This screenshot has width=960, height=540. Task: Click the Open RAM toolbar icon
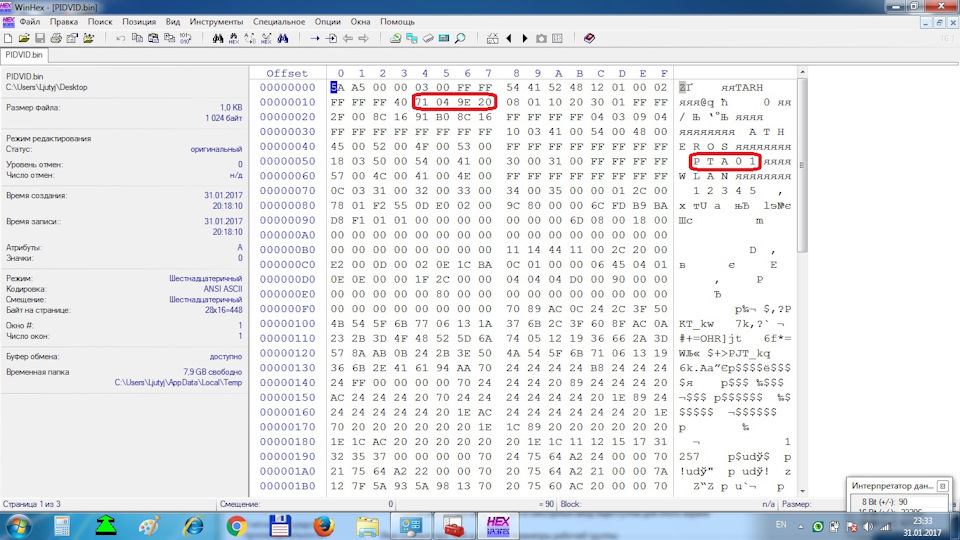[x=428, y=38]
